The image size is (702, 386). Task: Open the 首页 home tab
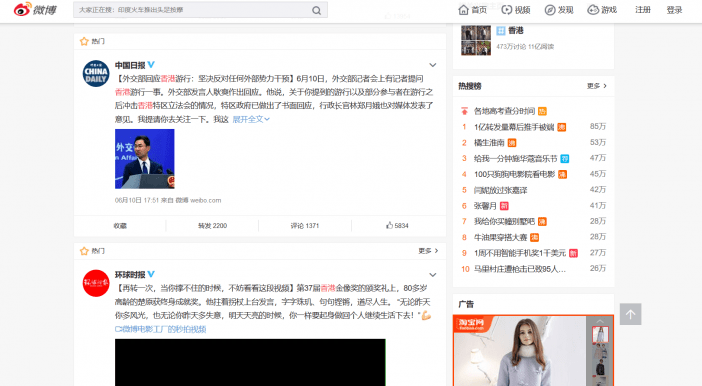(473, 10)
